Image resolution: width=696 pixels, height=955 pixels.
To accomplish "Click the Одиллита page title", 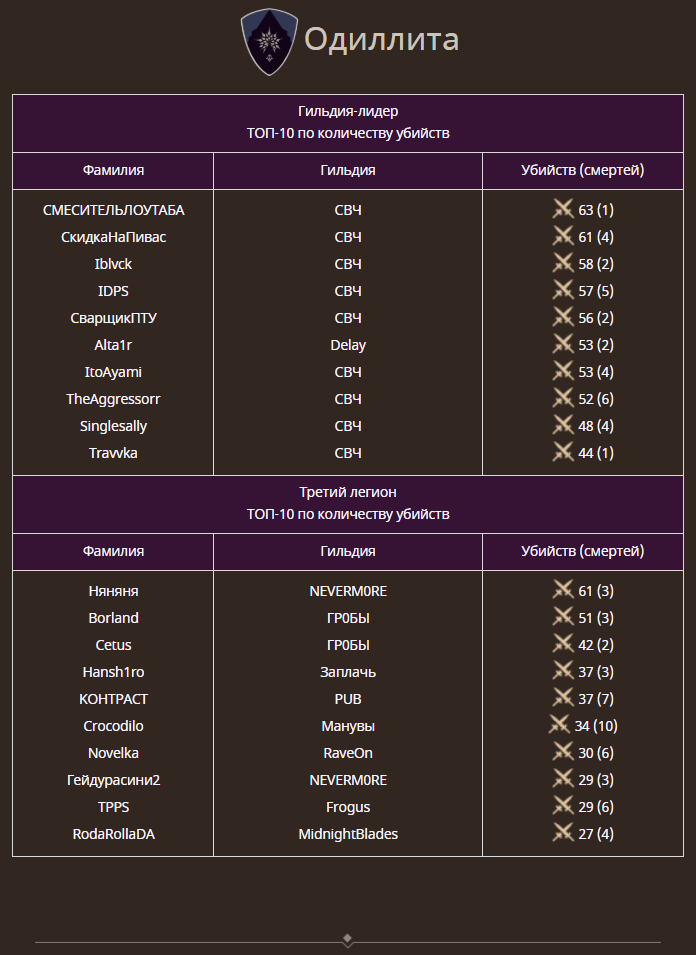I will click(x=381, y=40).
